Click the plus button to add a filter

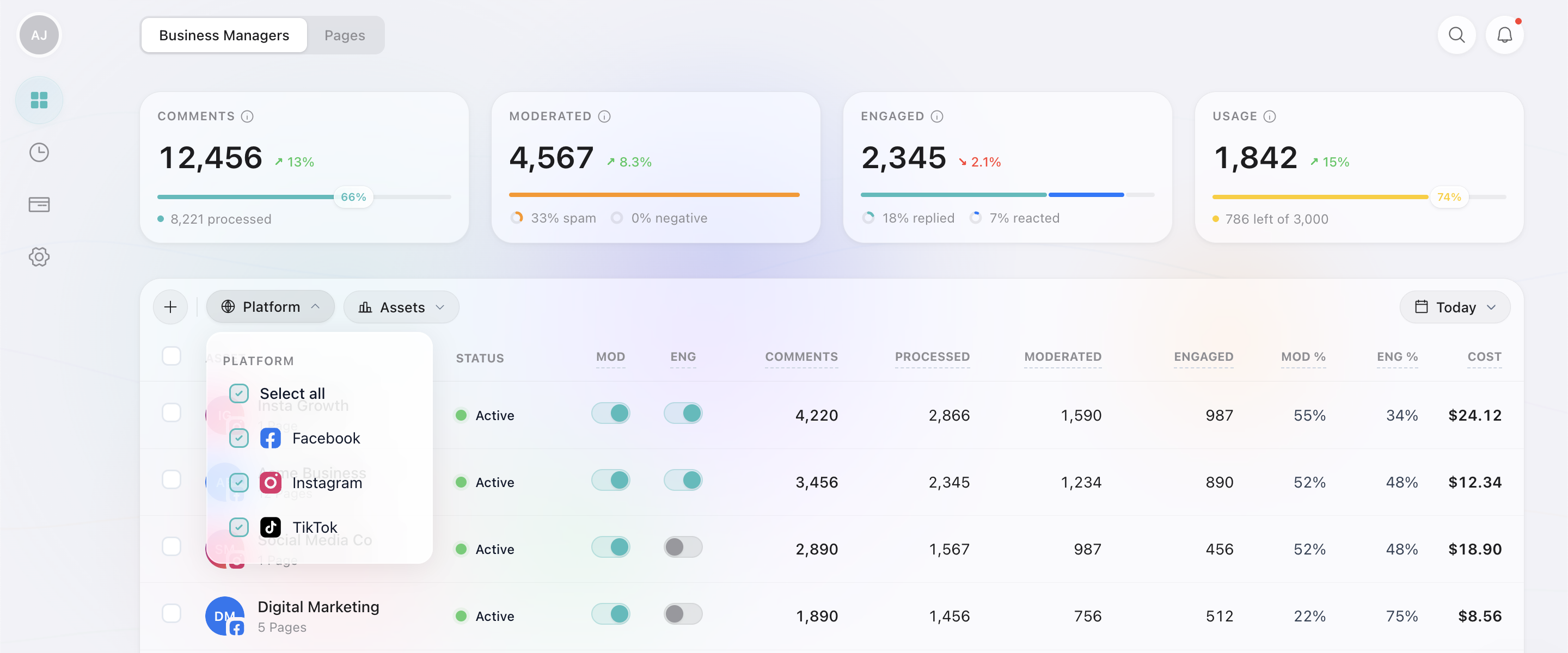click(x=170, y=307)
